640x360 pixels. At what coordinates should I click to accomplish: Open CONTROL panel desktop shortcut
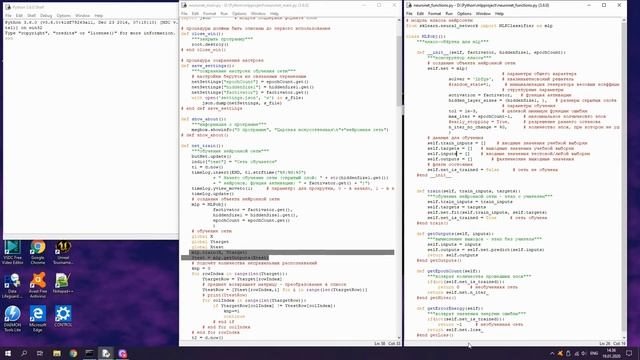pyautogui.click(x=63, y=316)
